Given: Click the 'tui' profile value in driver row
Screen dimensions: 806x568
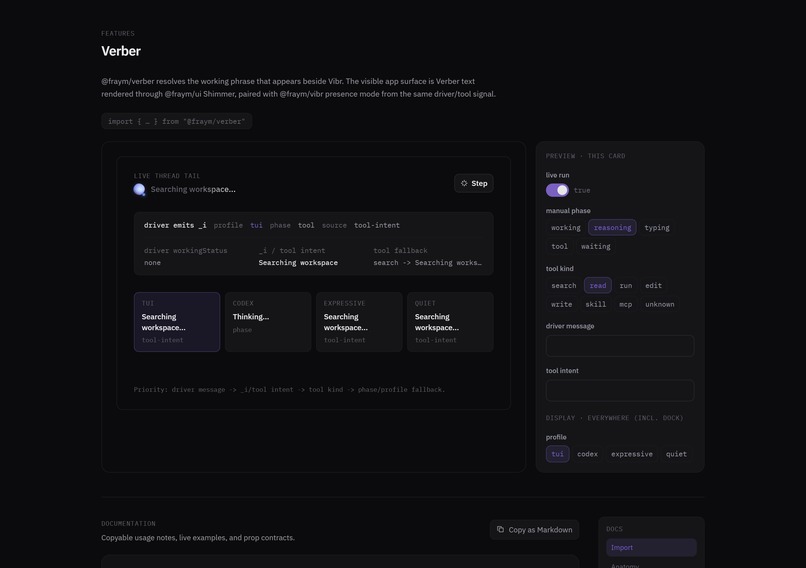Looking at the screenshot, I should pos(256,226).
